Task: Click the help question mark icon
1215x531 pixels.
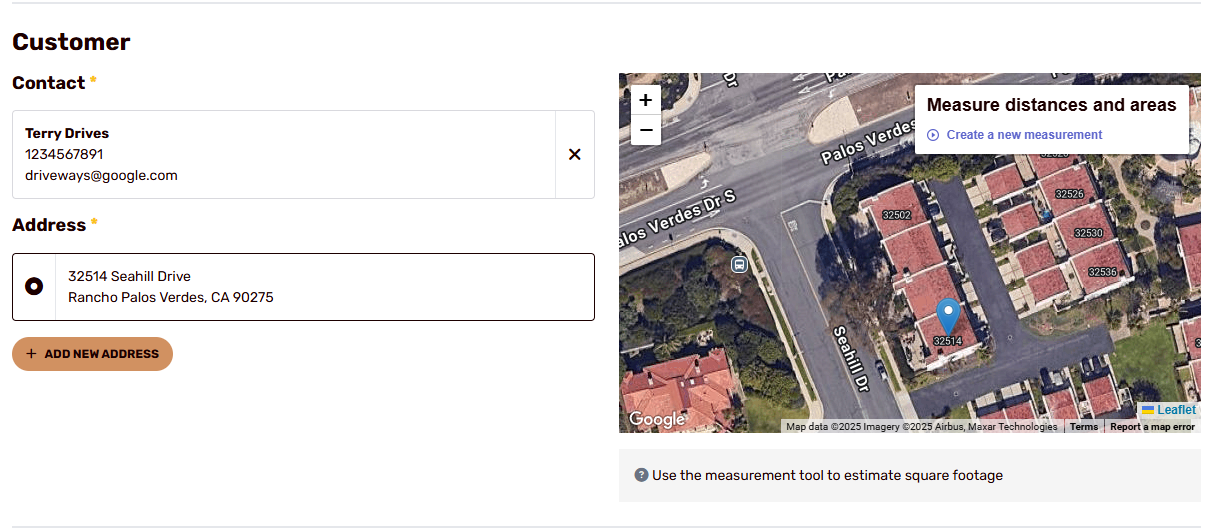Action: (642, 475)
